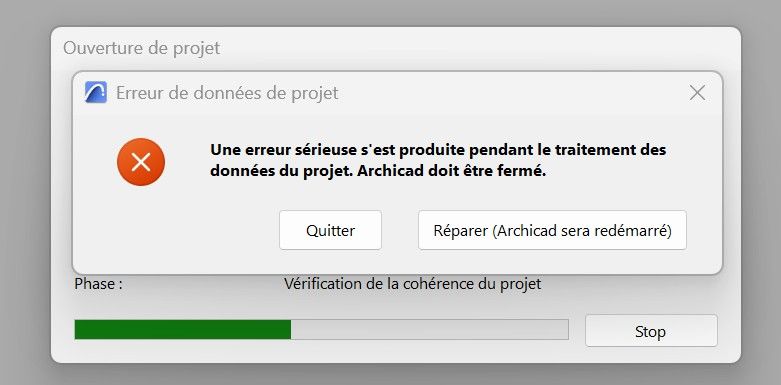The image size is (781, 385).
Task: Click the Archicad logo in the error dialog title
Action: coord(96,92)
